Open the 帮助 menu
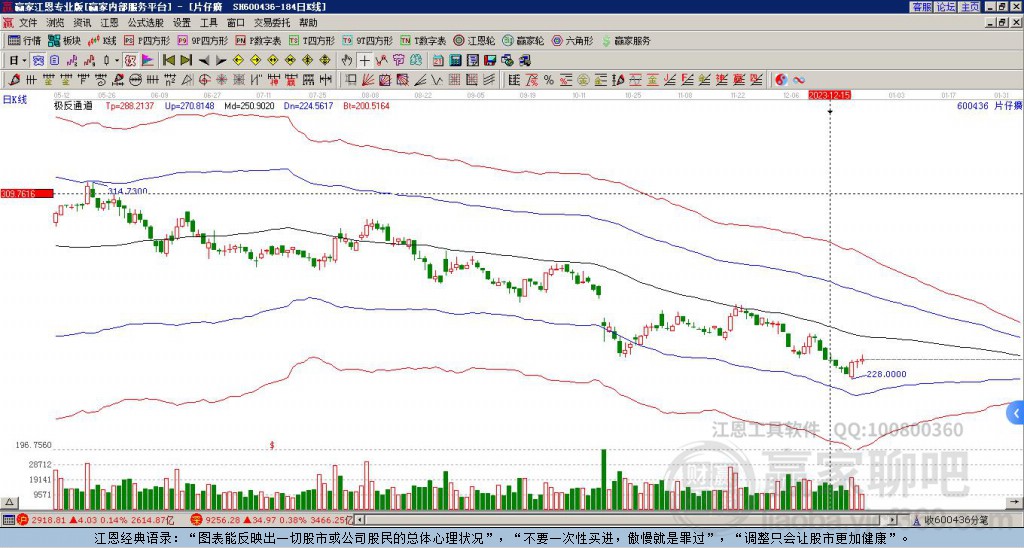1024x548 pixels. click(308, 23)
